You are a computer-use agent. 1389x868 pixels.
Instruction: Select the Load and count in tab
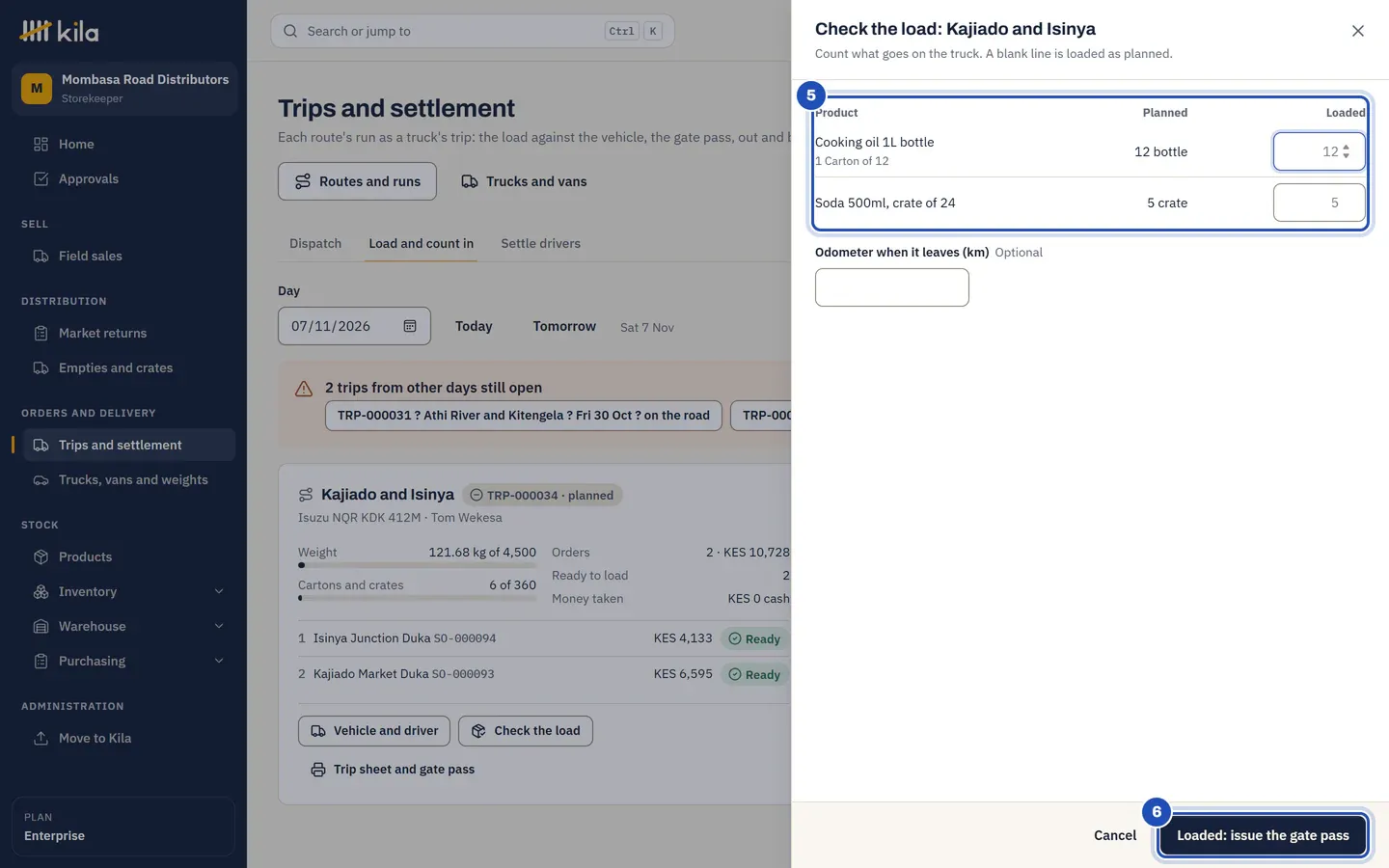(x=421, y=243)
